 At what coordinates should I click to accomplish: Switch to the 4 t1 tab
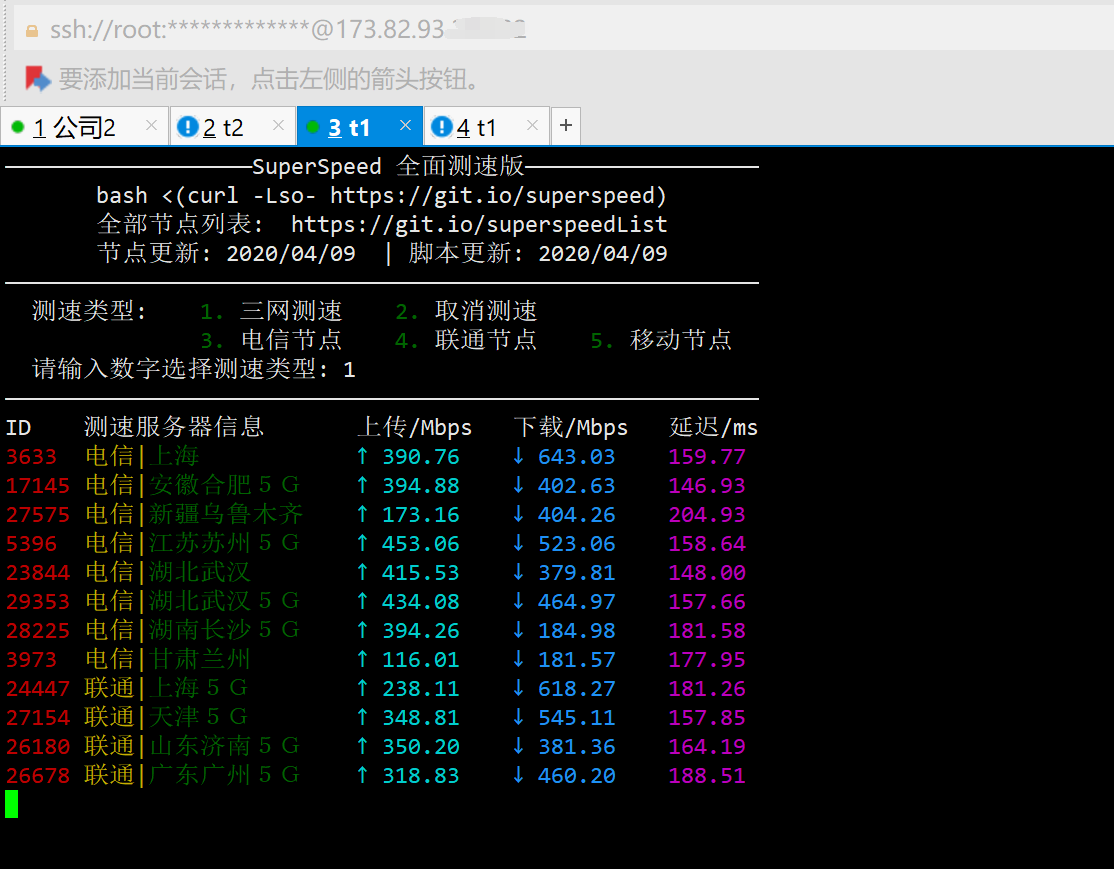click(x=477, y=127)
